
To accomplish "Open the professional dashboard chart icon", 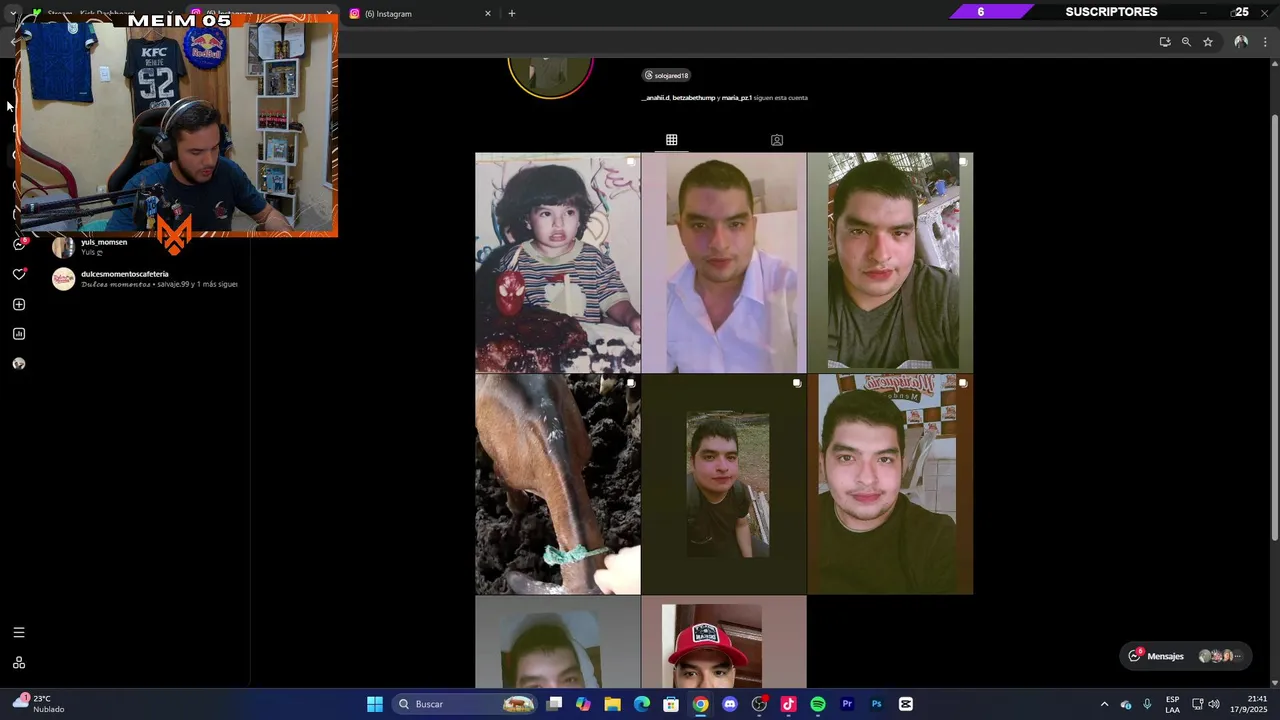I will (x=19, y=334).
